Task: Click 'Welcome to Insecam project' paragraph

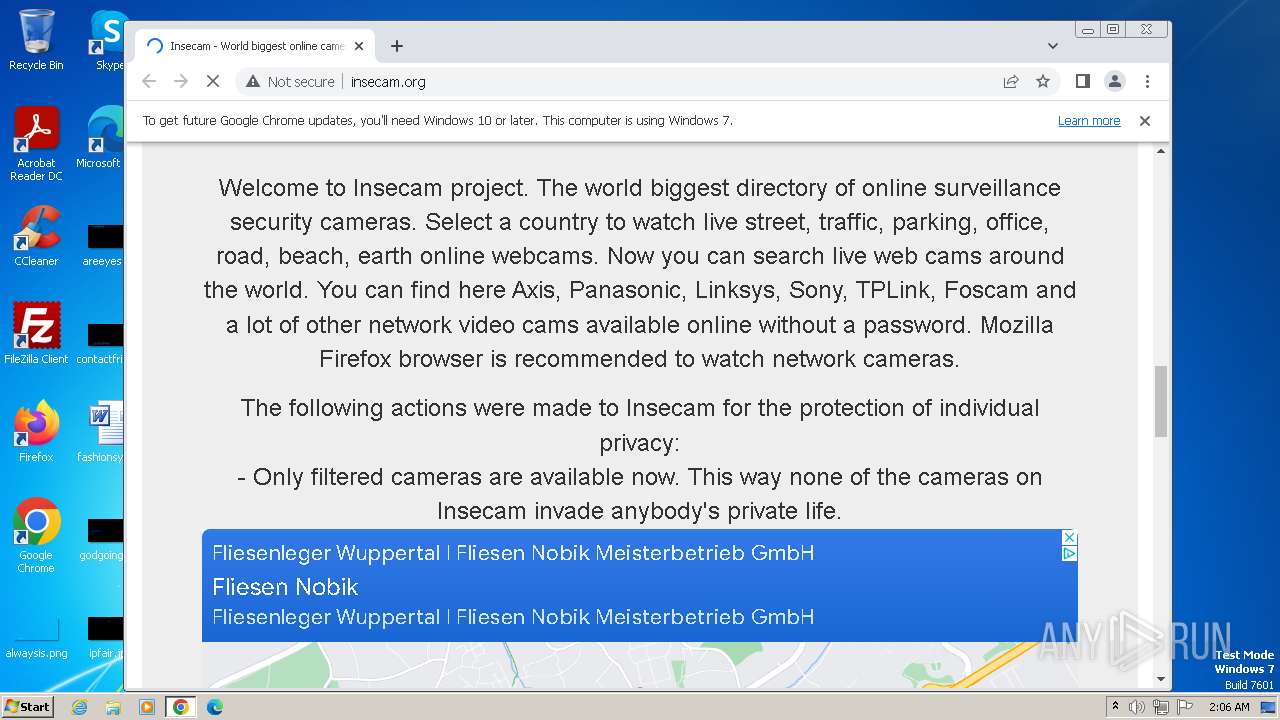Action: click(640, 273)
